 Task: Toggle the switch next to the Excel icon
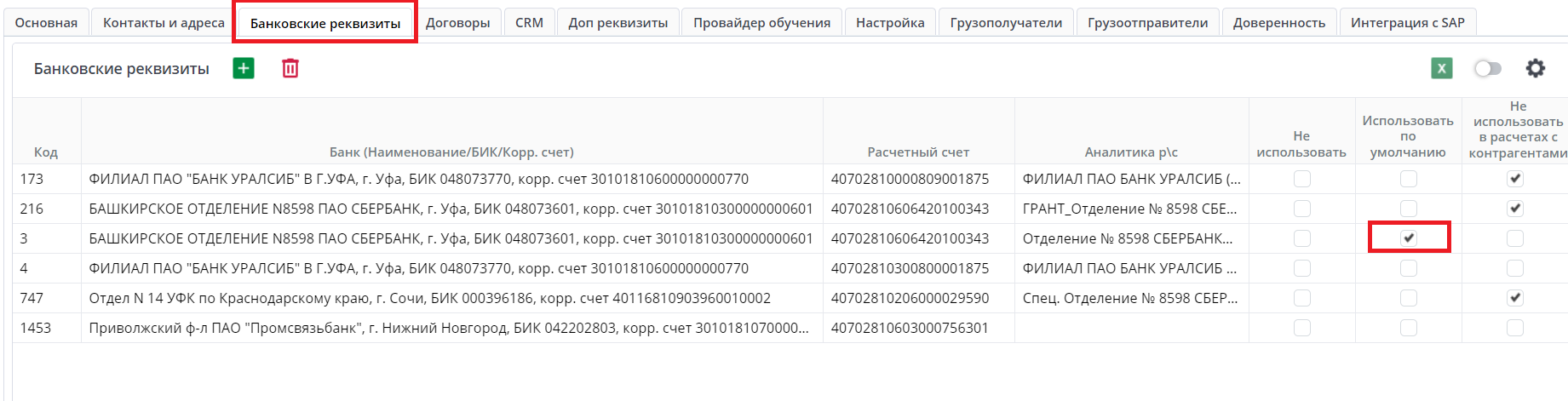[x=1487, y=68]
